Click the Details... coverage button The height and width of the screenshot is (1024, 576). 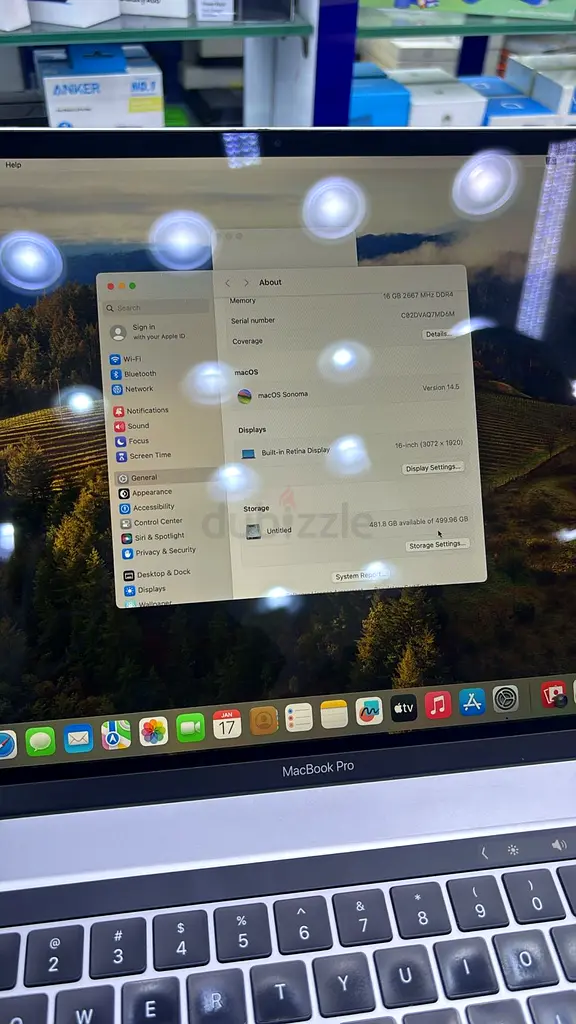pyautogui.click(x=438, y=334)
